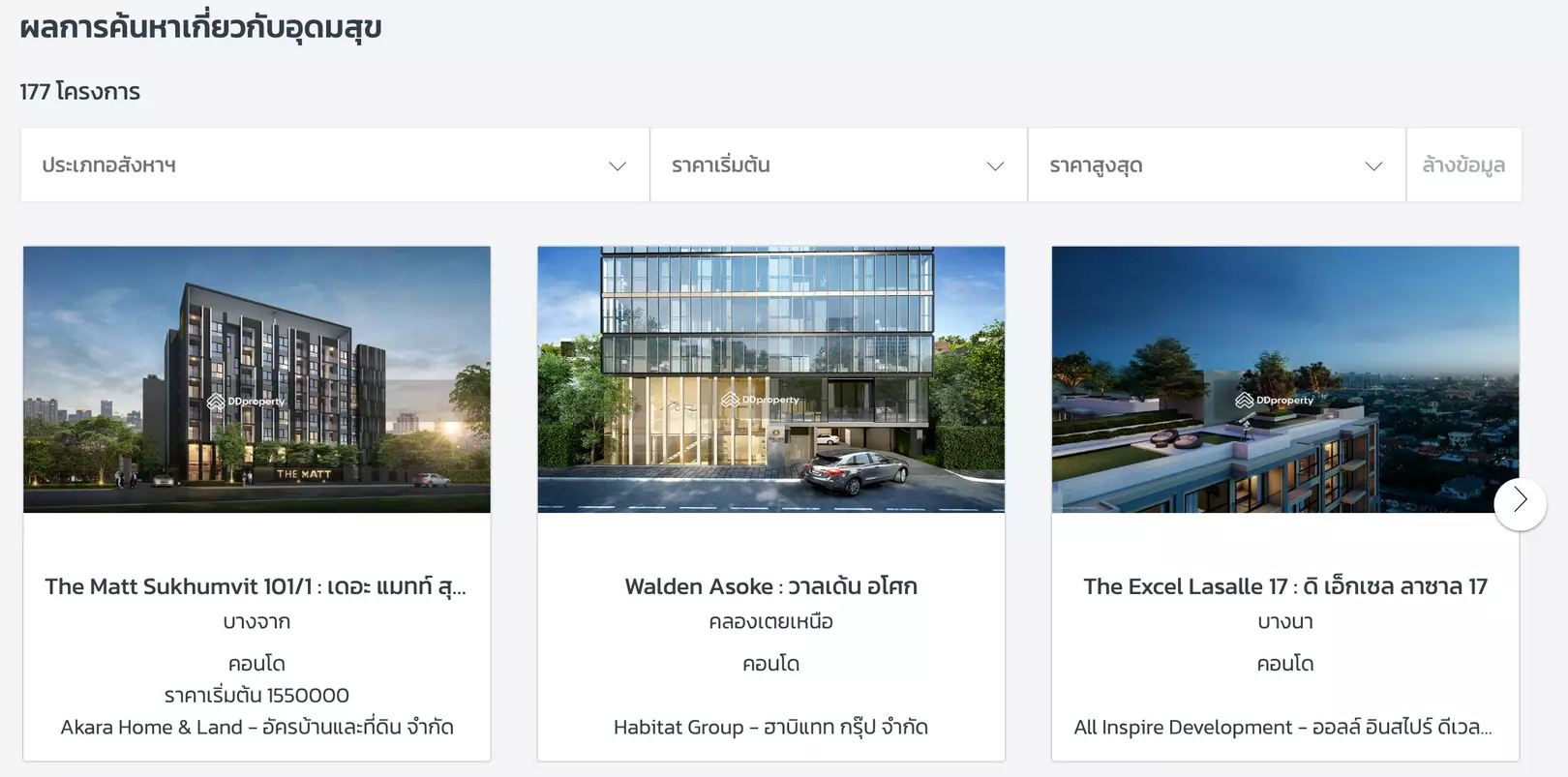
Task: Click The Matt Sukhumvit 101/1 project title
Action: 256,586
